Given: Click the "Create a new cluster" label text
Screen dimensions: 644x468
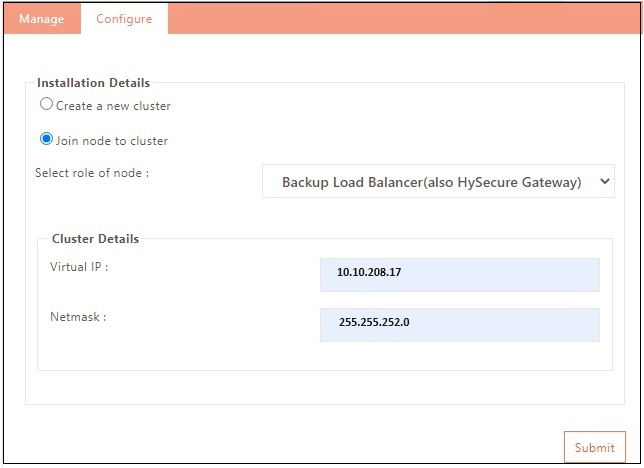Looking at the screenshot, I should pyautogui.click(x=113, y=106).
